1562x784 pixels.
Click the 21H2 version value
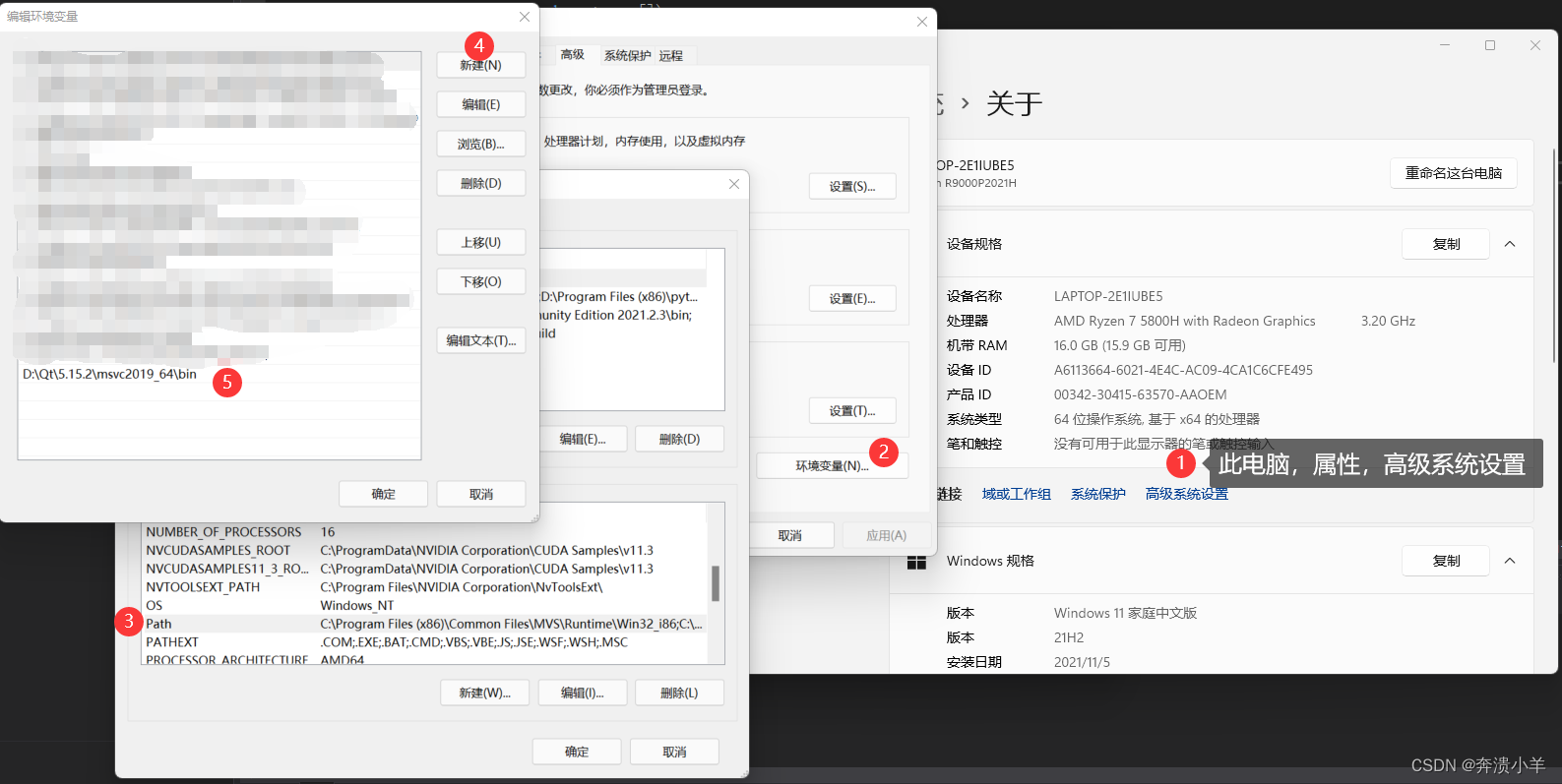[1069, 637]
